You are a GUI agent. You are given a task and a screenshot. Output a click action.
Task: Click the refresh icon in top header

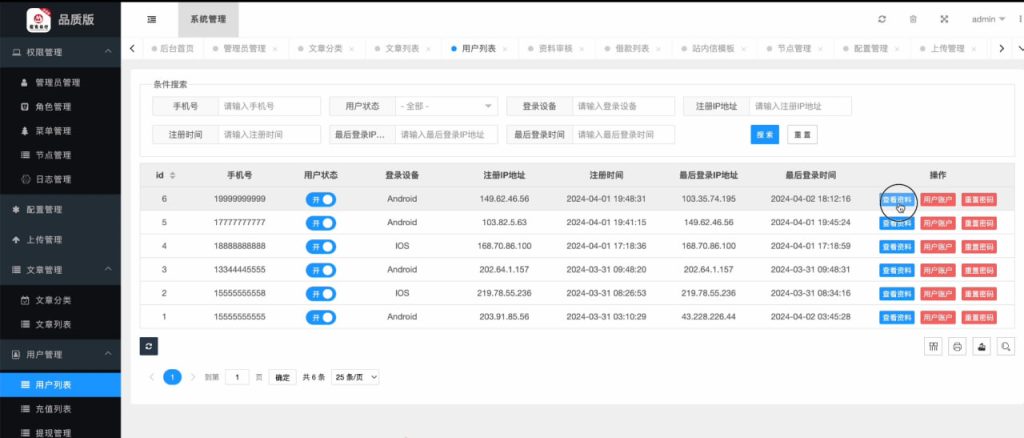click(882, 20)
